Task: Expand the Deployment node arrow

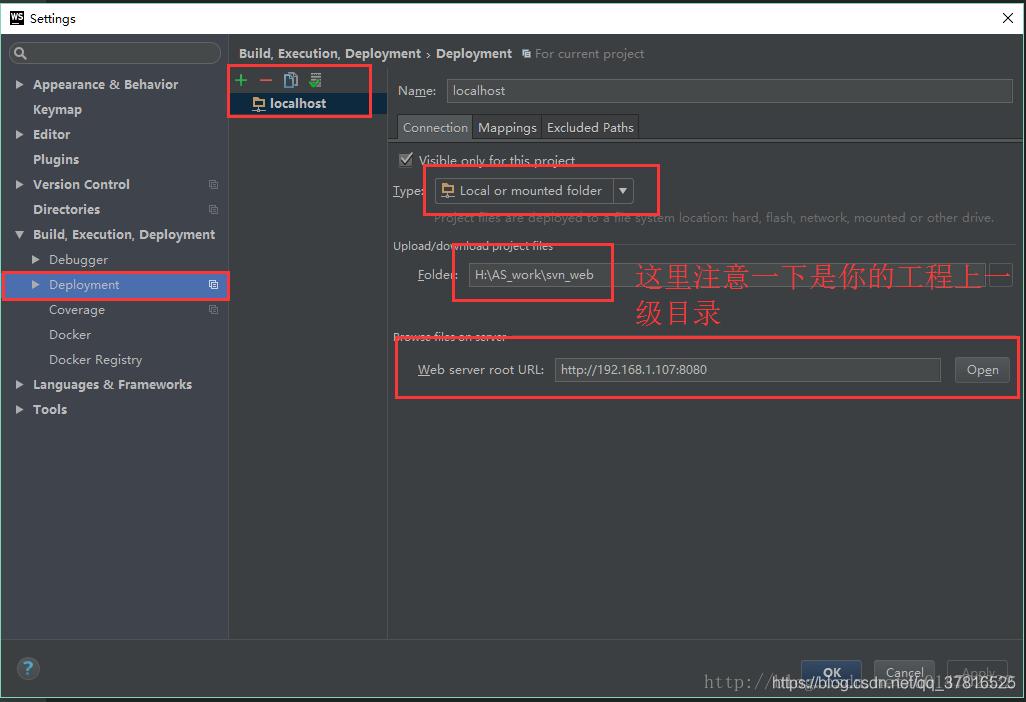Action: [36, 285]
